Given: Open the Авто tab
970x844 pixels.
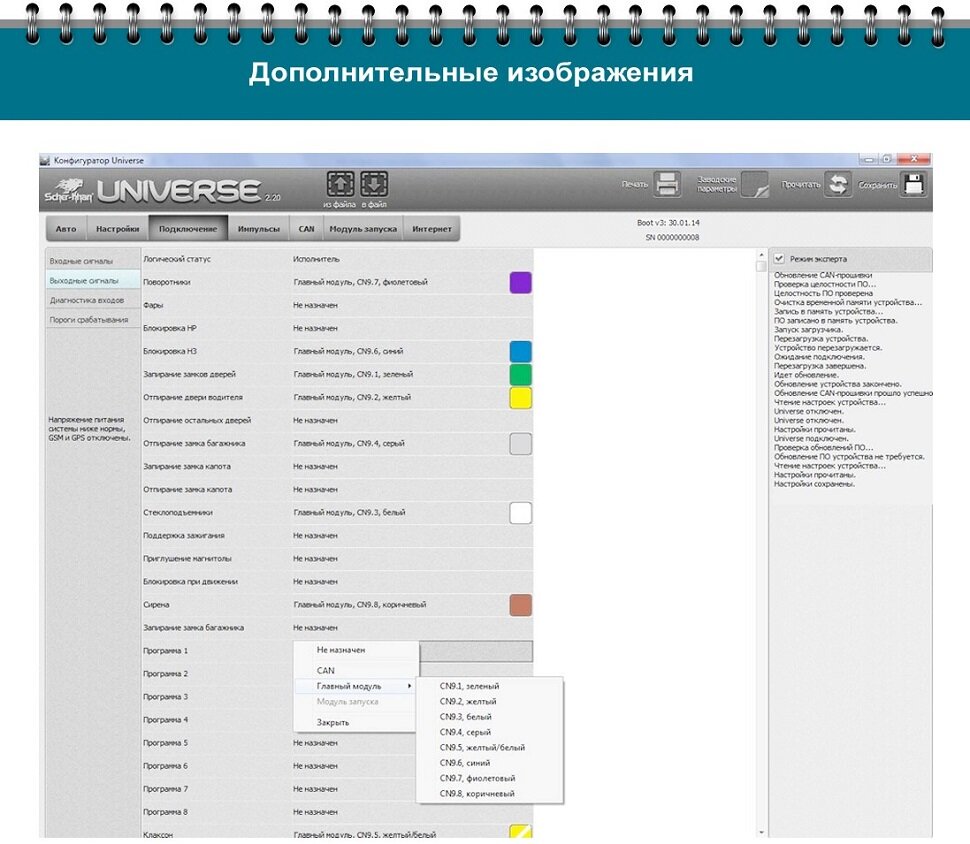Looking at the screenshot, I should point(66,229).
